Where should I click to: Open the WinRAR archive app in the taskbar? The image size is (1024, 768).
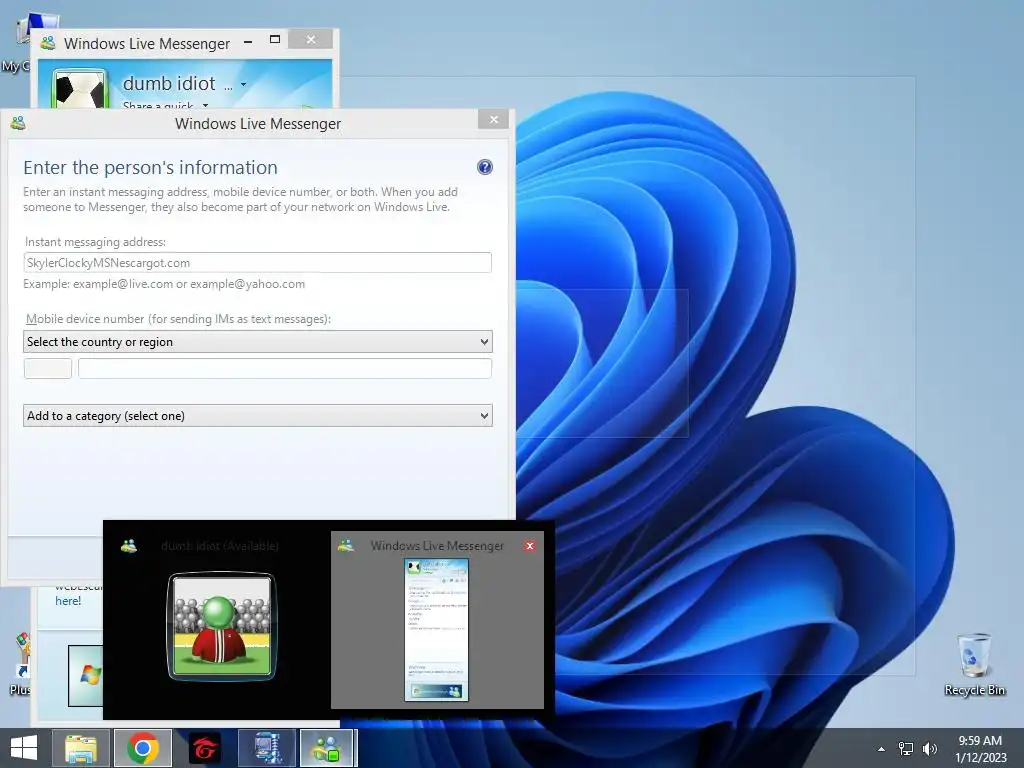[x=267, y=748]
